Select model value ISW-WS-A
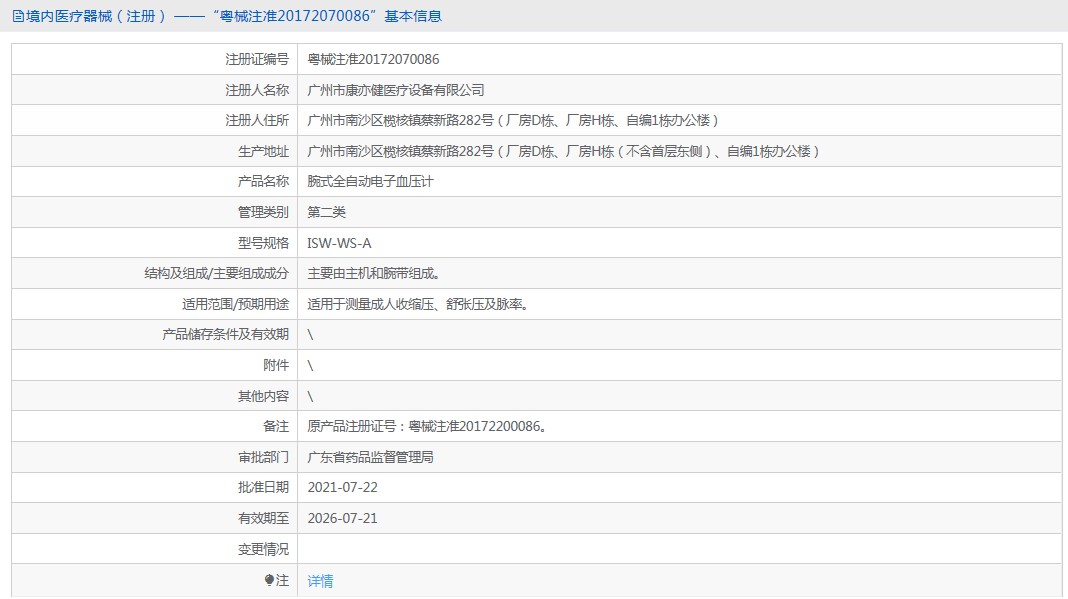The height and width of the screenshot is (599, 1068). pos(339,243)
